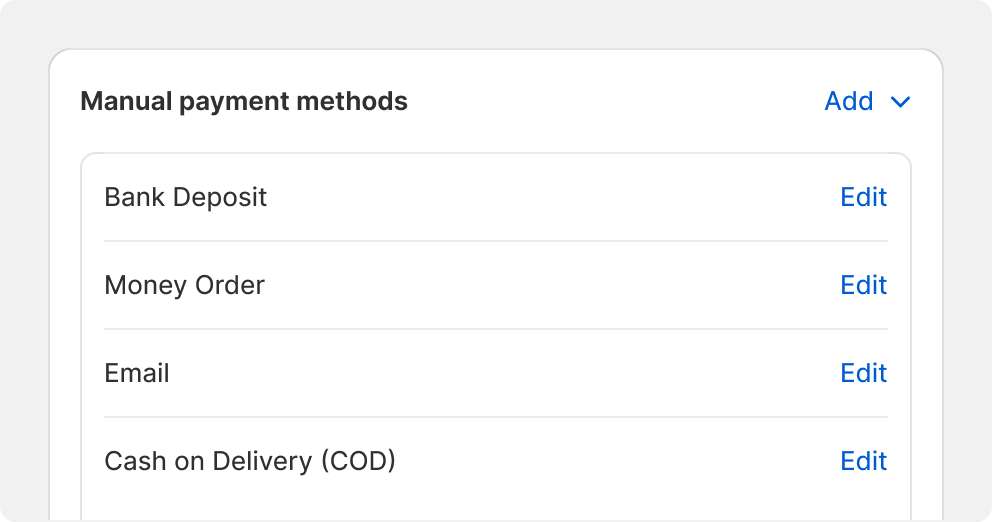Select the Money Order label text

[x=184, y=285]
